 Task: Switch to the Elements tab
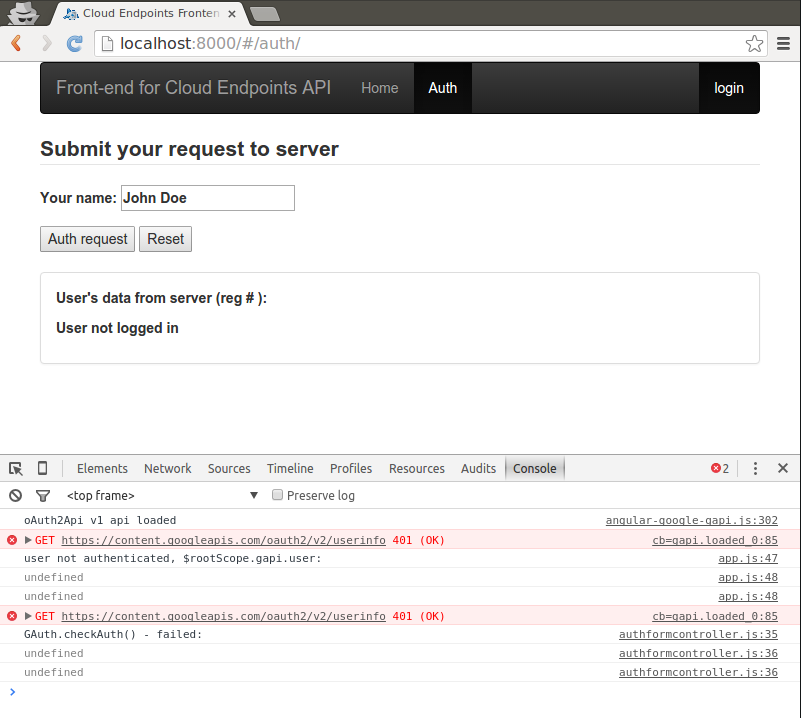coord(102,468)
